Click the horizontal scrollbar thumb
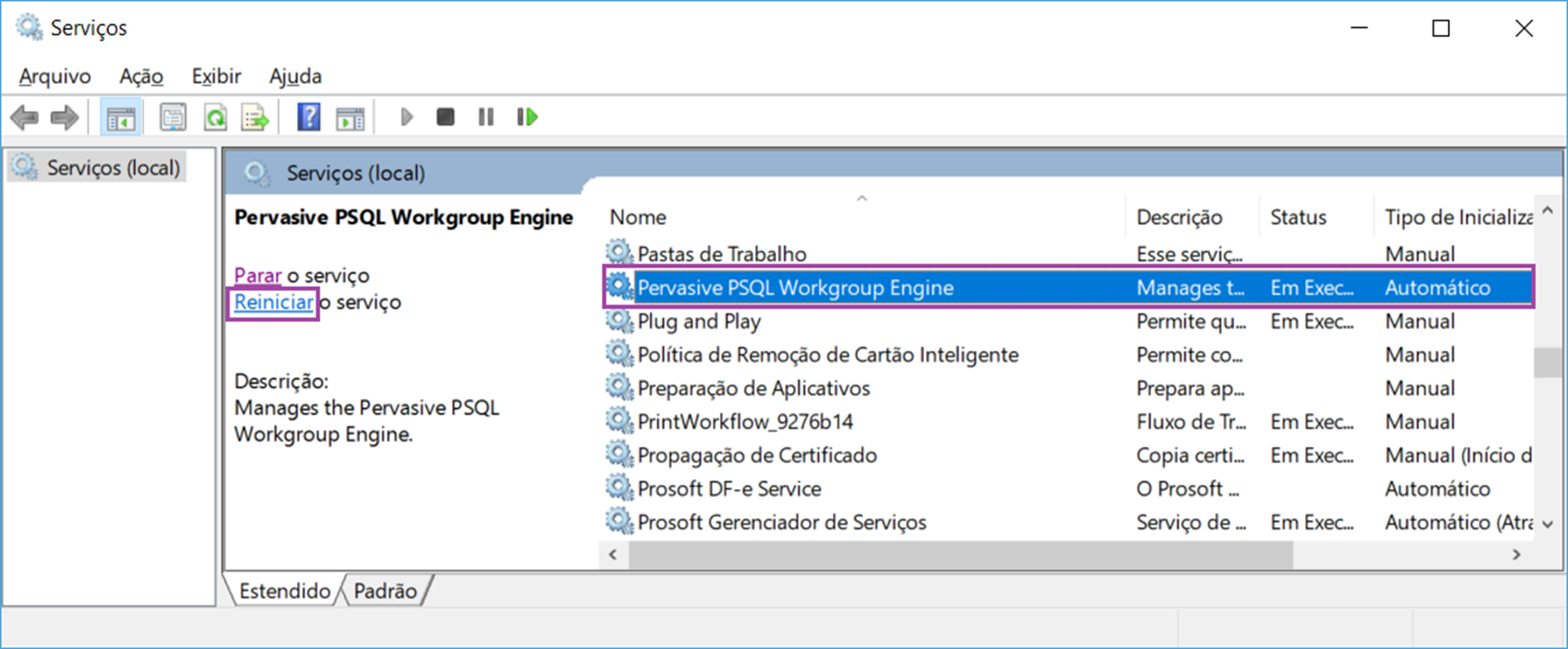This screenshot has width=1568, height=649. click(x=961, y=554)
